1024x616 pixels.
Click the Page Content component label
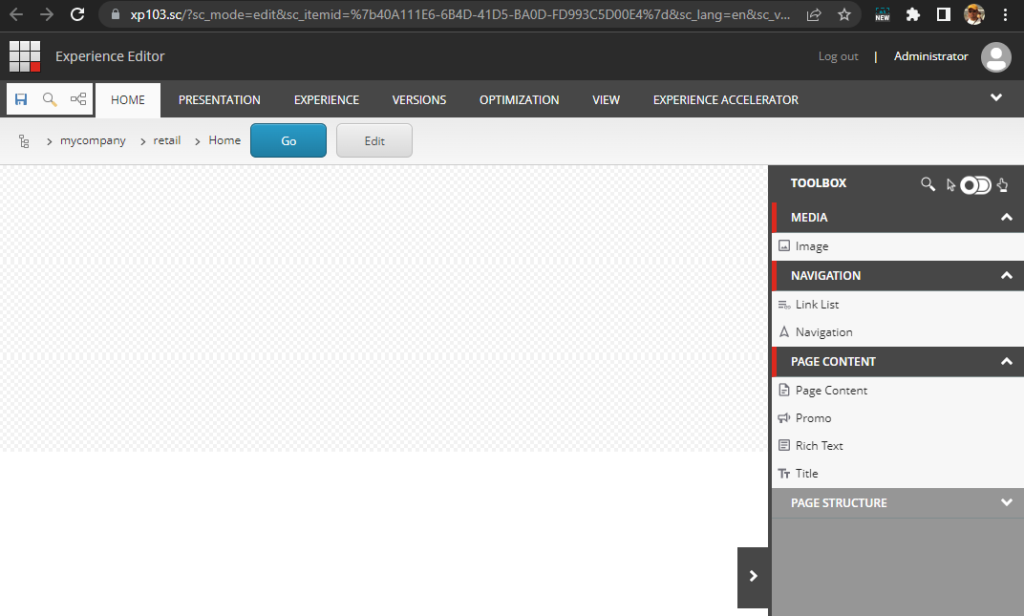[831, 391]
